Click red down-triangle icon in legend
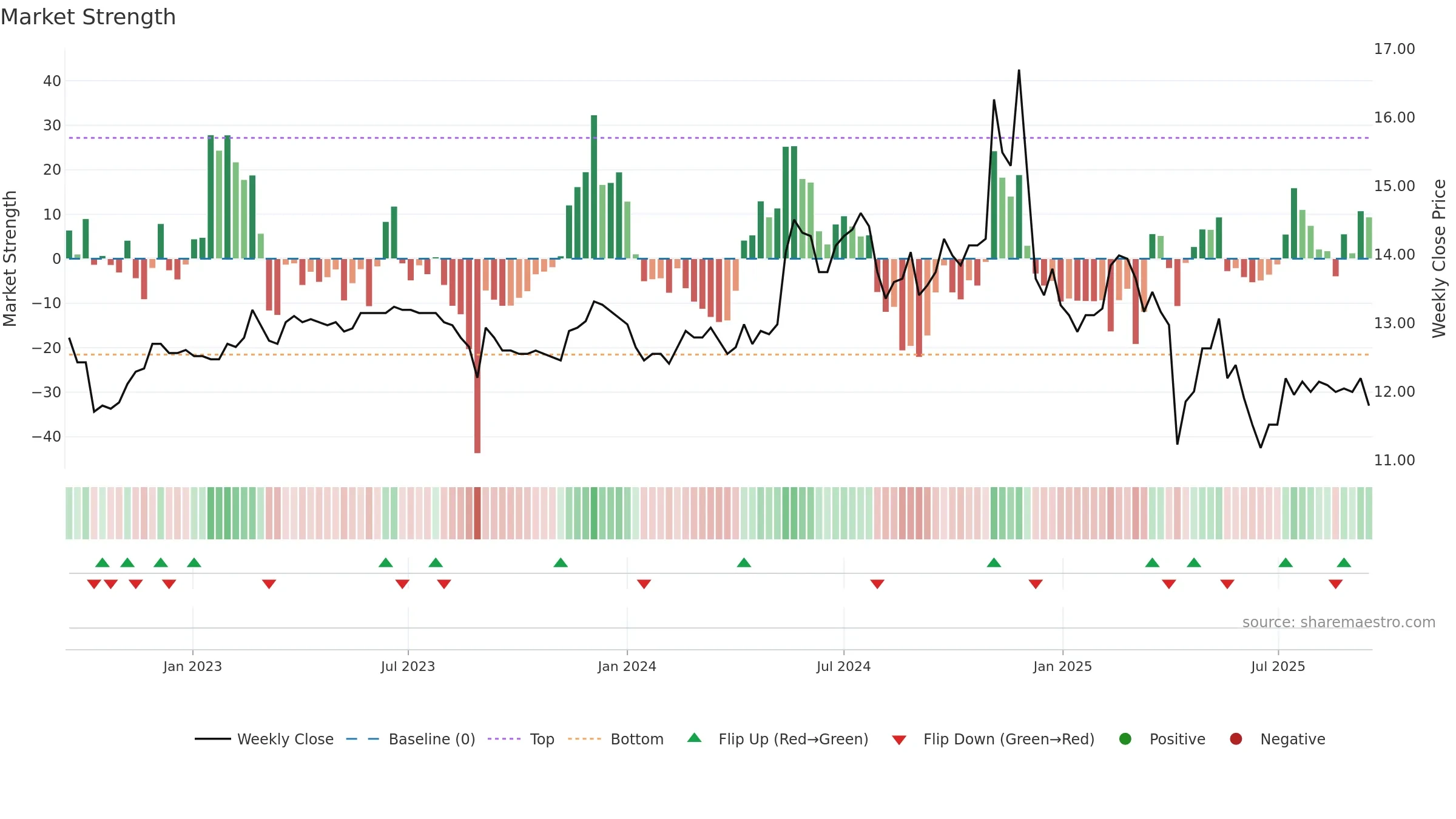This screenshot has height=819, width=1456. pyautogui.click(x=899, y=740)
